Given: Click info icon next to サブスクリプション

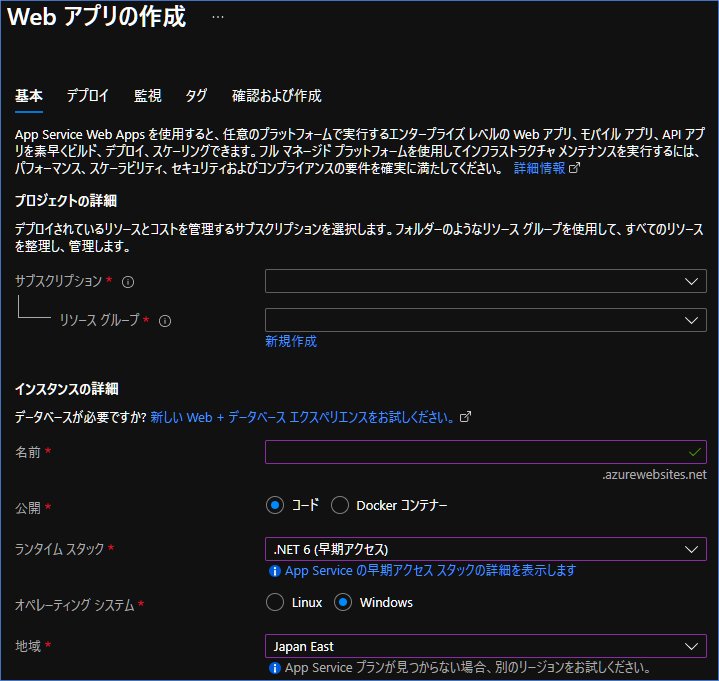Looking at the screenshot, I should coord(128,282).
